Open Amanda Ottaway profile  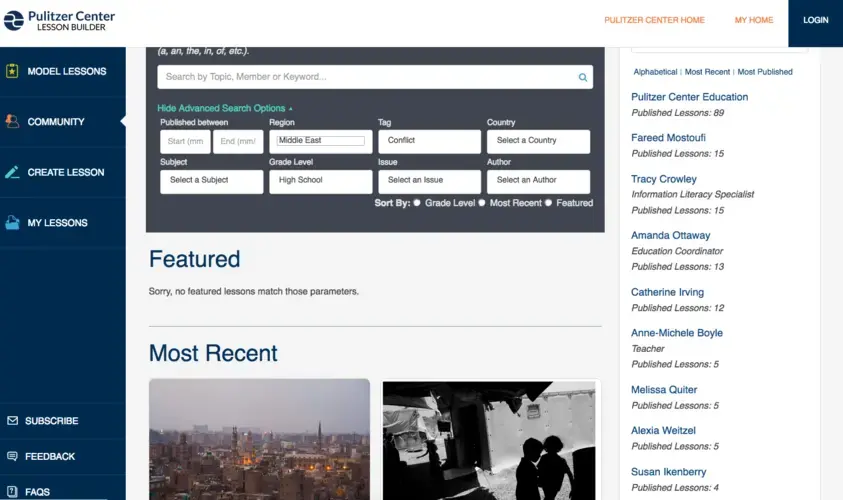pos(670,235)
